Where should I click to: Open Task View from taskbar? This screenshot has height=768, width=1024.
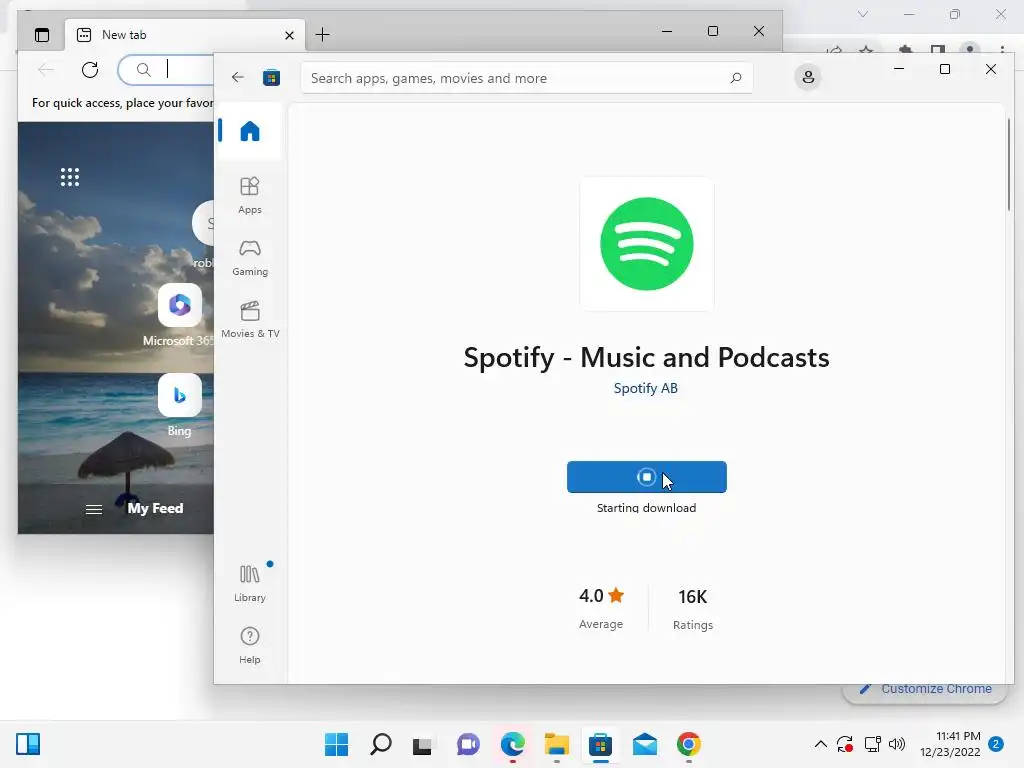(x=423, y=744)
